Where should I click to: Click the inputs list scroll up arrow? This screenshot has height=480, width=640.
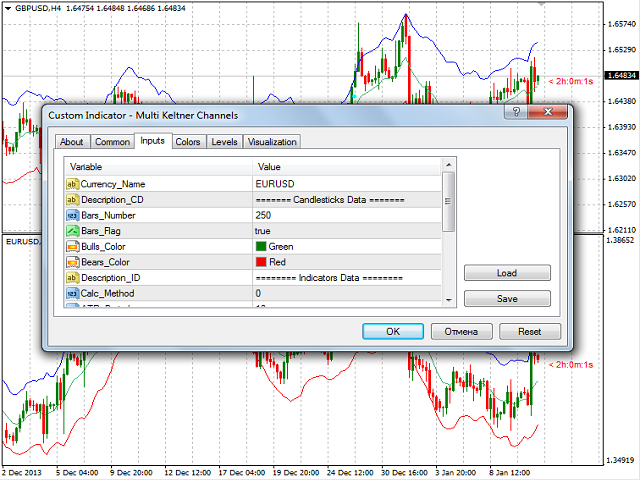tap(449, 165)
